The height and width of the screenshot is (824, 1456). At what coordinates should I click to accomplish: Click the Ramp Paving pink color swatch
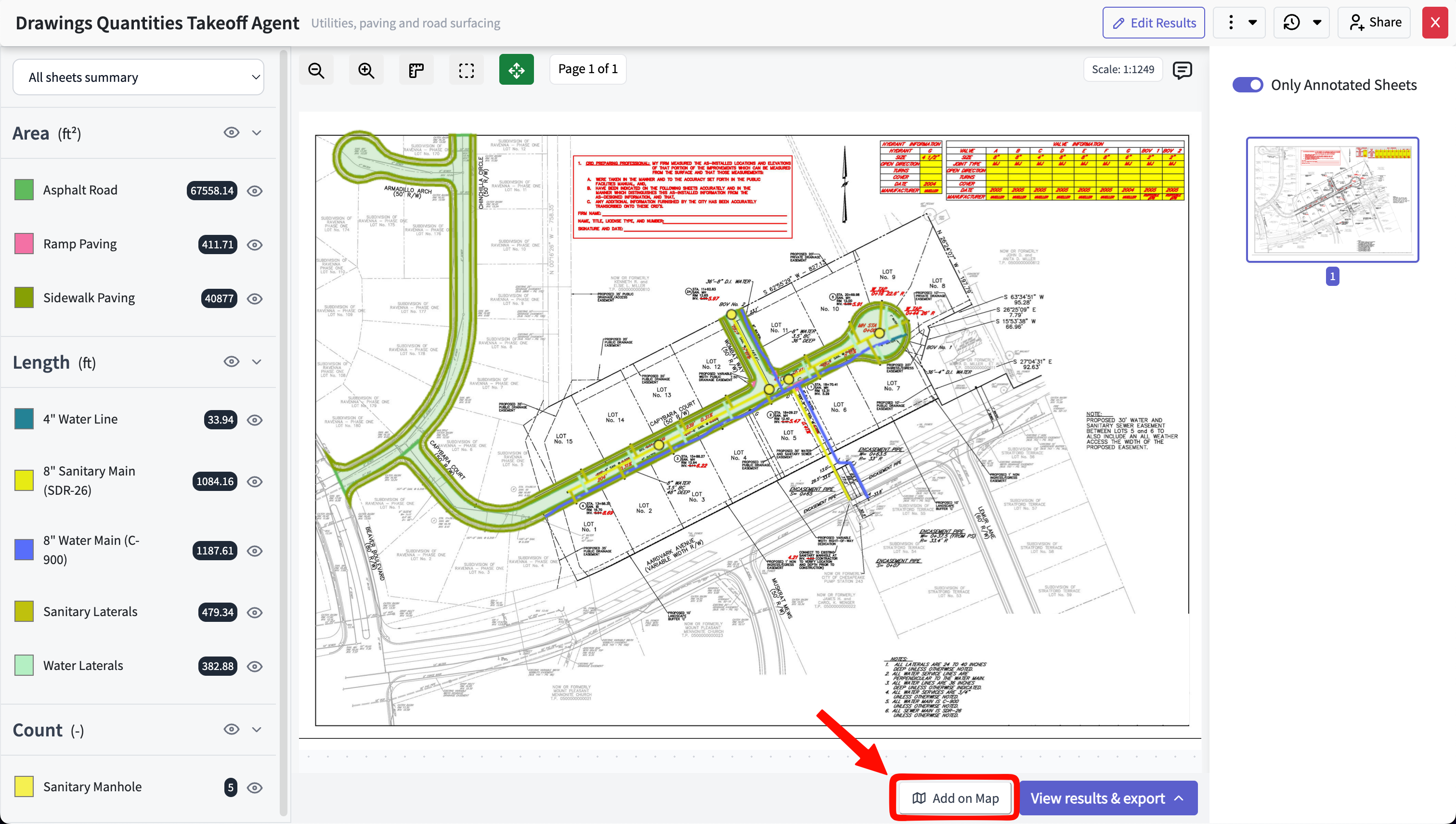click(24, 244)
